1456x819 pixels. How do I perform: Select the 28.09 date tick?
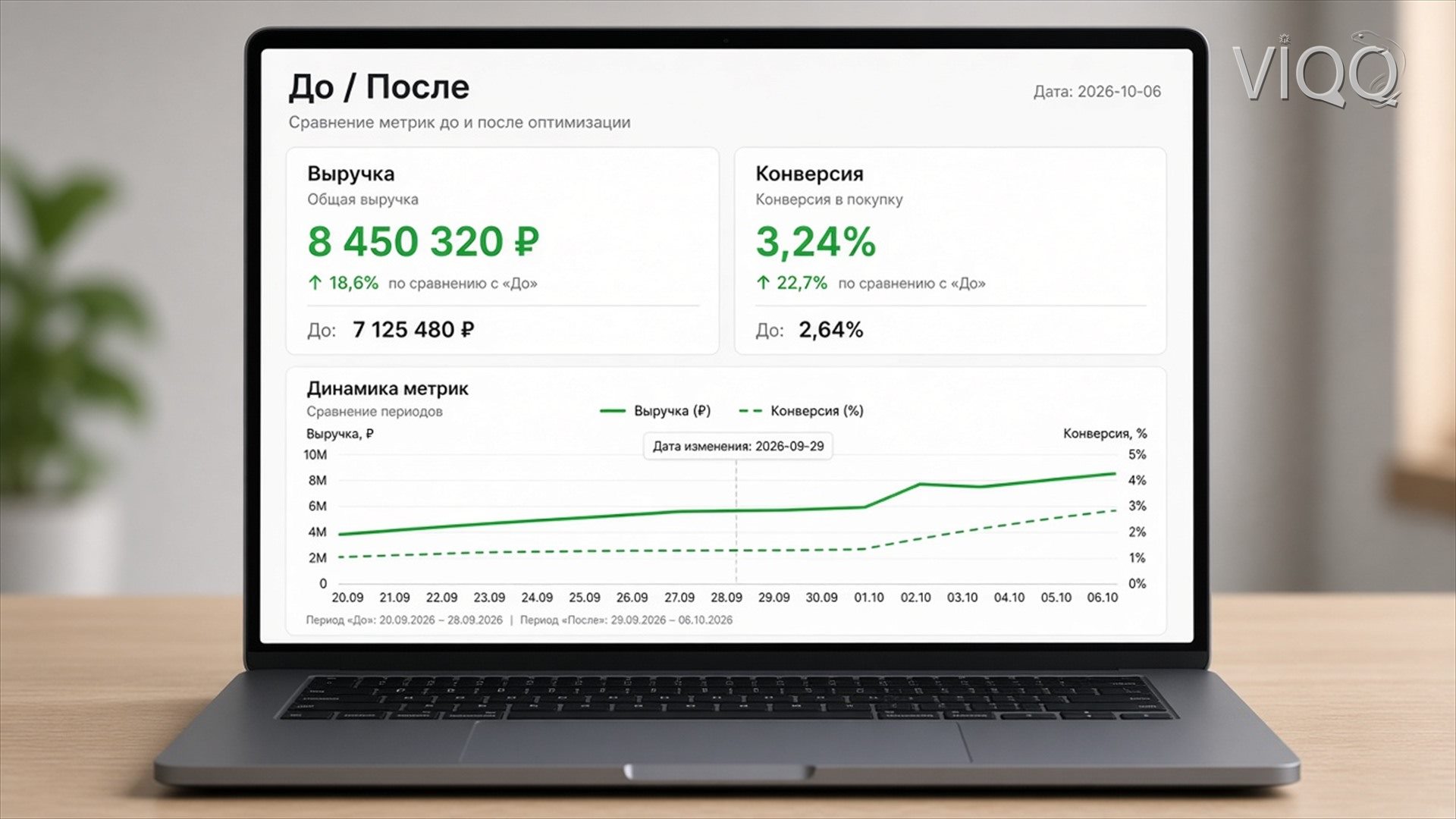coord(726,598)
